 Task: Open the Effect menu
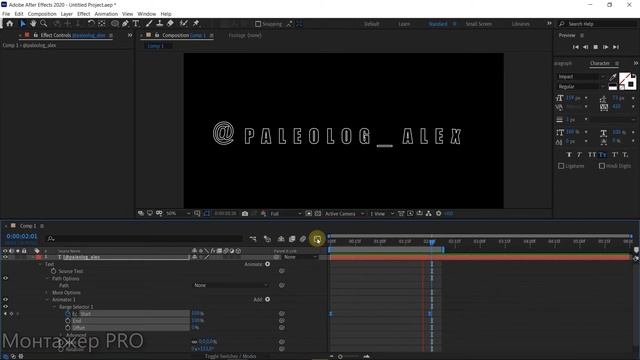coord(84,14)
